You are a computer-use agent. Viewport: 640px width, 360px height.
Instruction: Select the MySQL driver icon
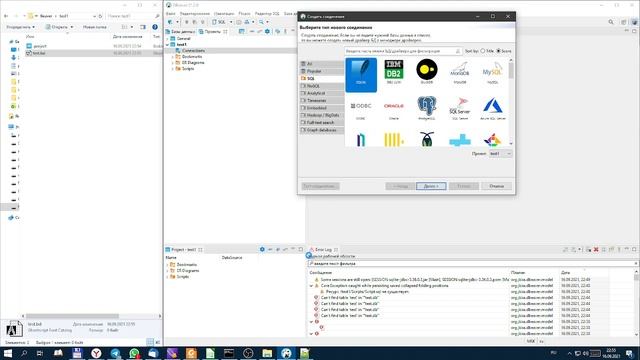(492, 70)
